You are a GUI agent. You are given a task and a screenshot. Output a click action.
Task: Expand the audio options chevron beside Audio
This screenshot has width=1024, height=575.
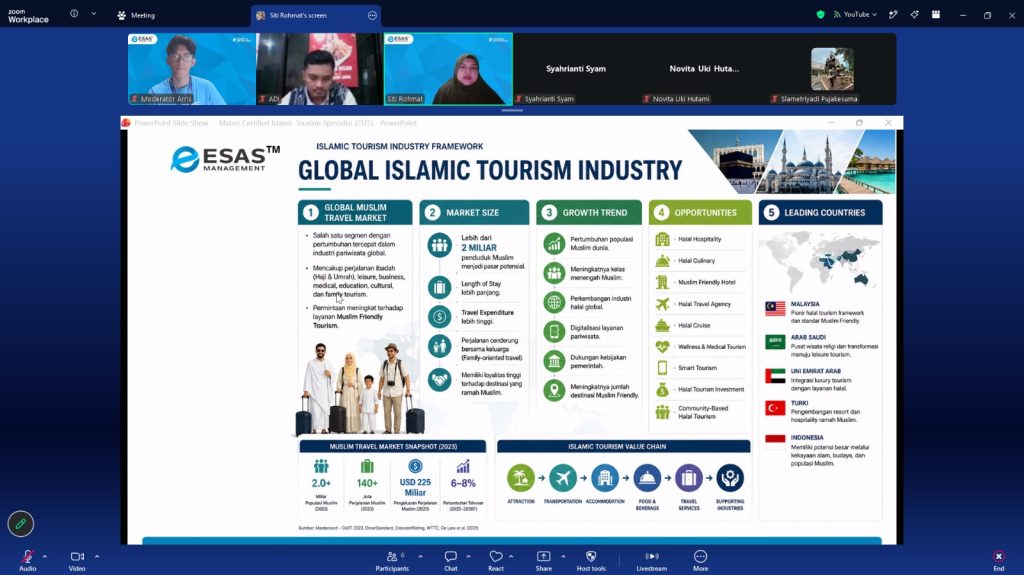[44, 557]
